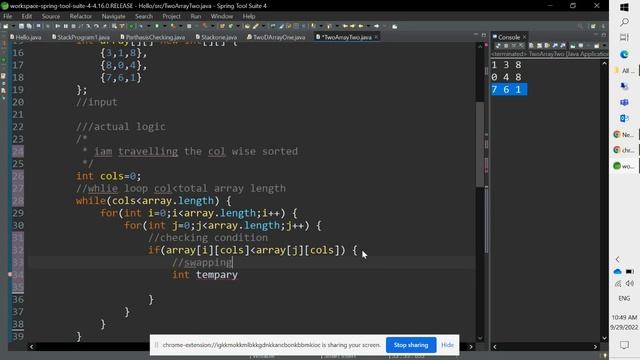The image size is (640, 360).
Task: Click the Remove Launch icon in Console toolbar
Action: pyautogui.click(x=514, y=46)
